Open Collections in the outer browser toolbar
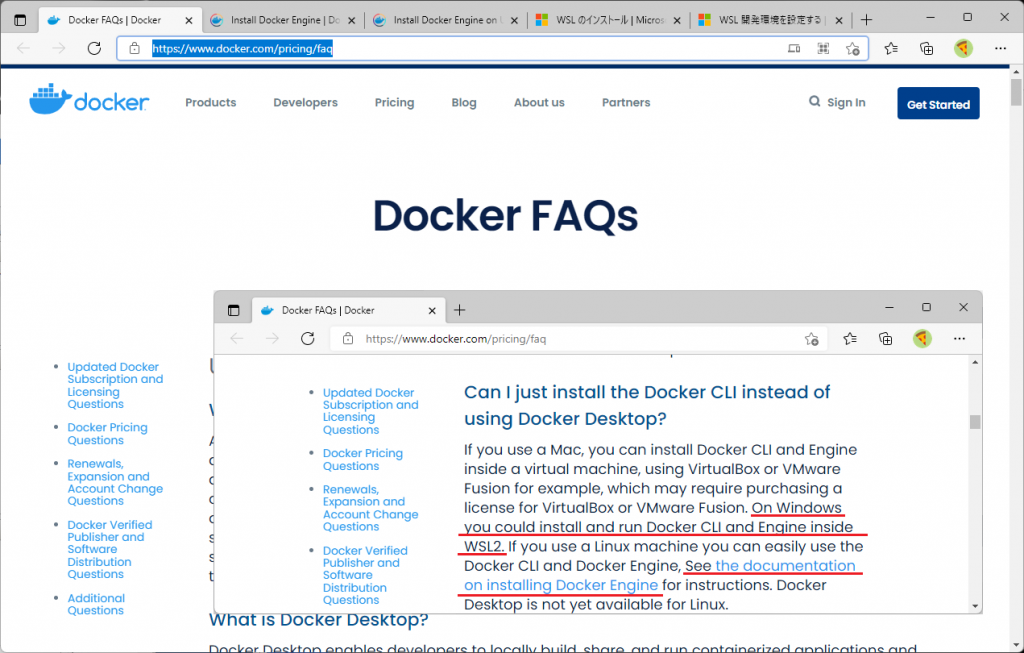Viewport: 1024px width, 653px height. click(x=926, y=48)
